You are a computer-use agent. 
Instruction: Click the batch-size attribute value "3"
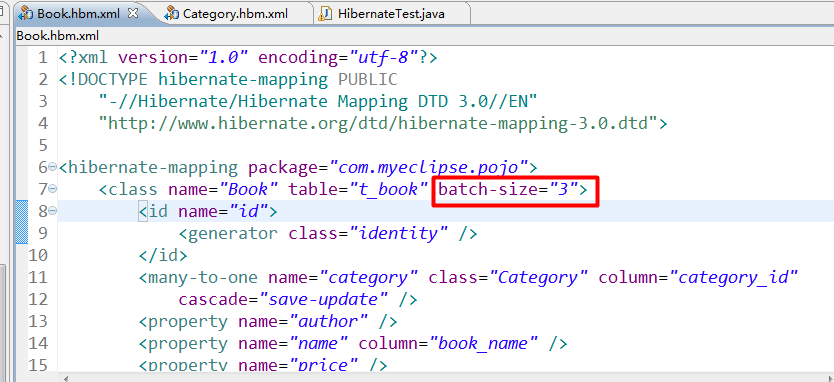[563, 189]
